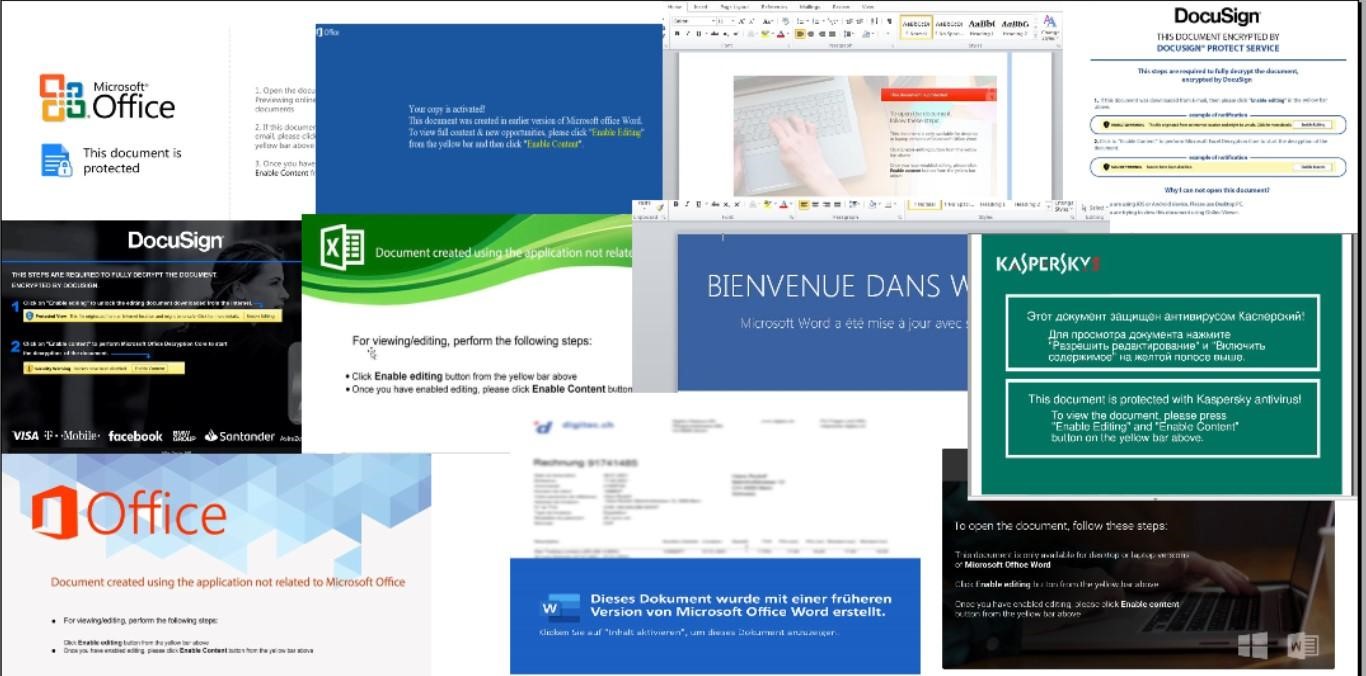Open the Borders menu in Bienvenue Word window

(x=891, y=204)
